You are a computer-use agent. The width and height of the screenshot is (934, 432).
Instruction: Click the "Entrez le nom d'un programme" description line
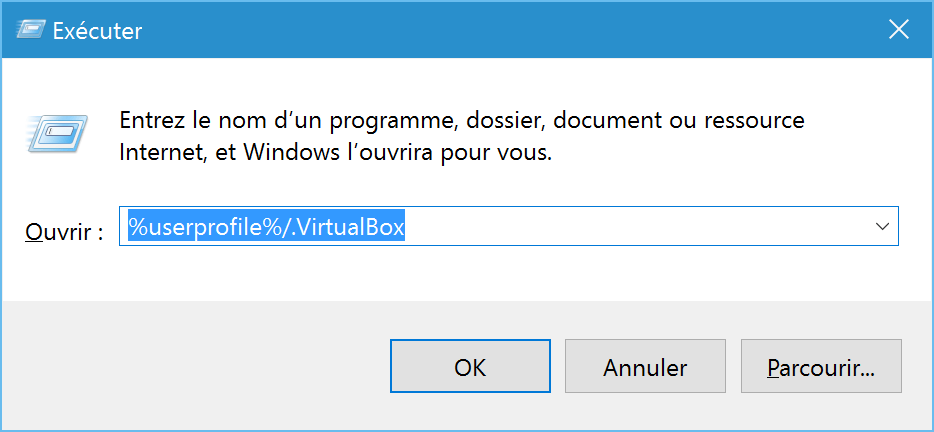click(x=462, y=122)
